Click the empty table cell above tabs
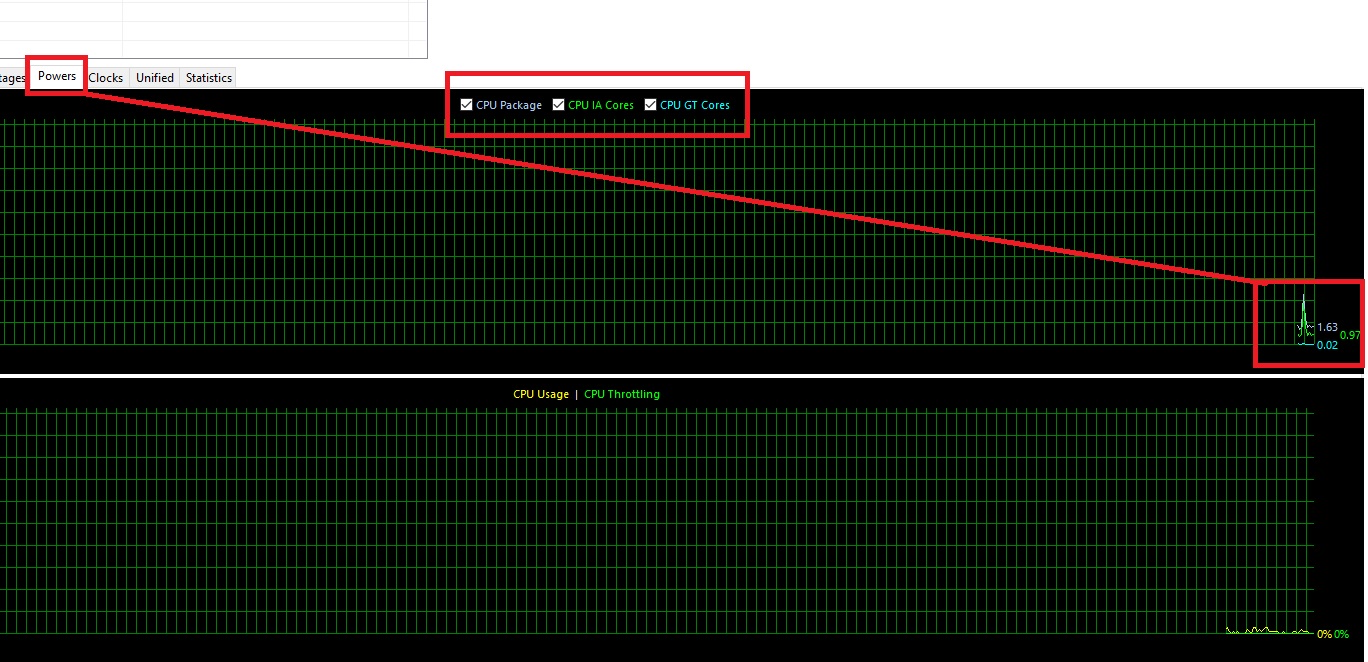Screen dimensions: 1368x662 point(270,30)
